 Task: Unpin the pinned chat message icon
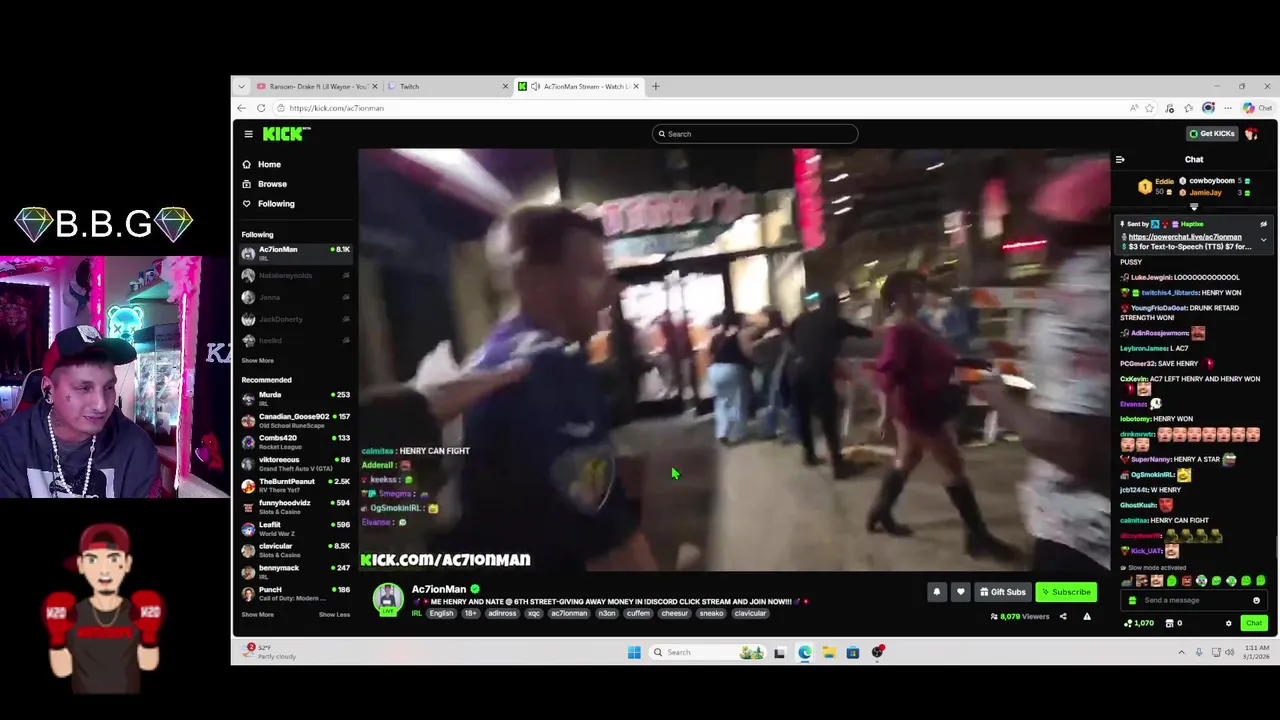1263,224
